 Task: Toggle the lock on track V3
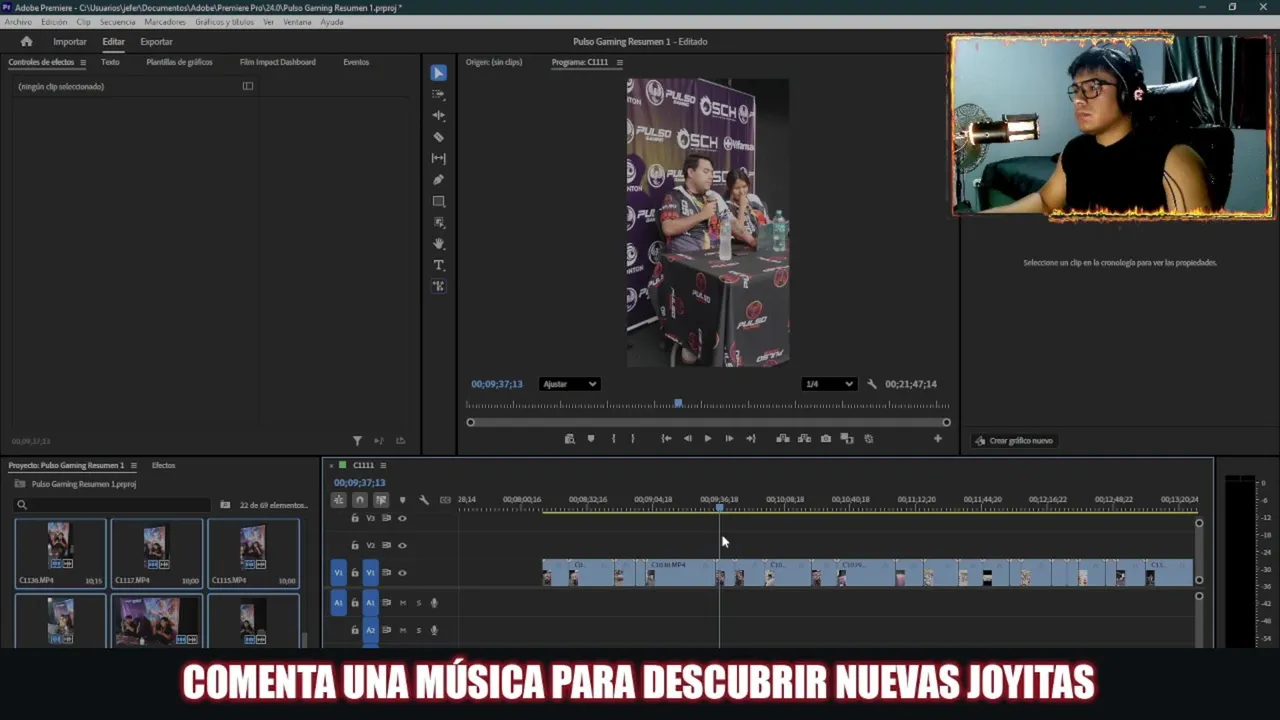[x=354, y=518]
